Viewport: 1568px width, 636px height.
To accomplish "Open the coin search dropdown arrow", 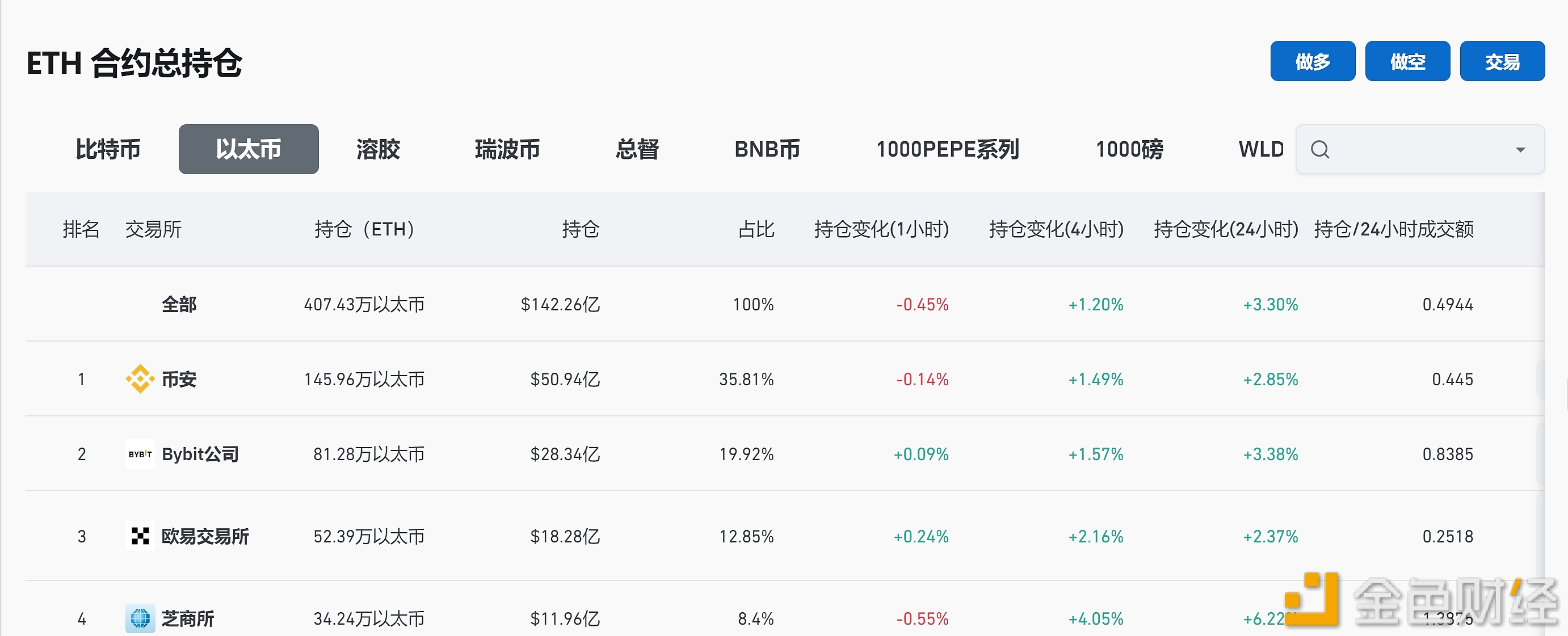I will [x=1520, y=150].
